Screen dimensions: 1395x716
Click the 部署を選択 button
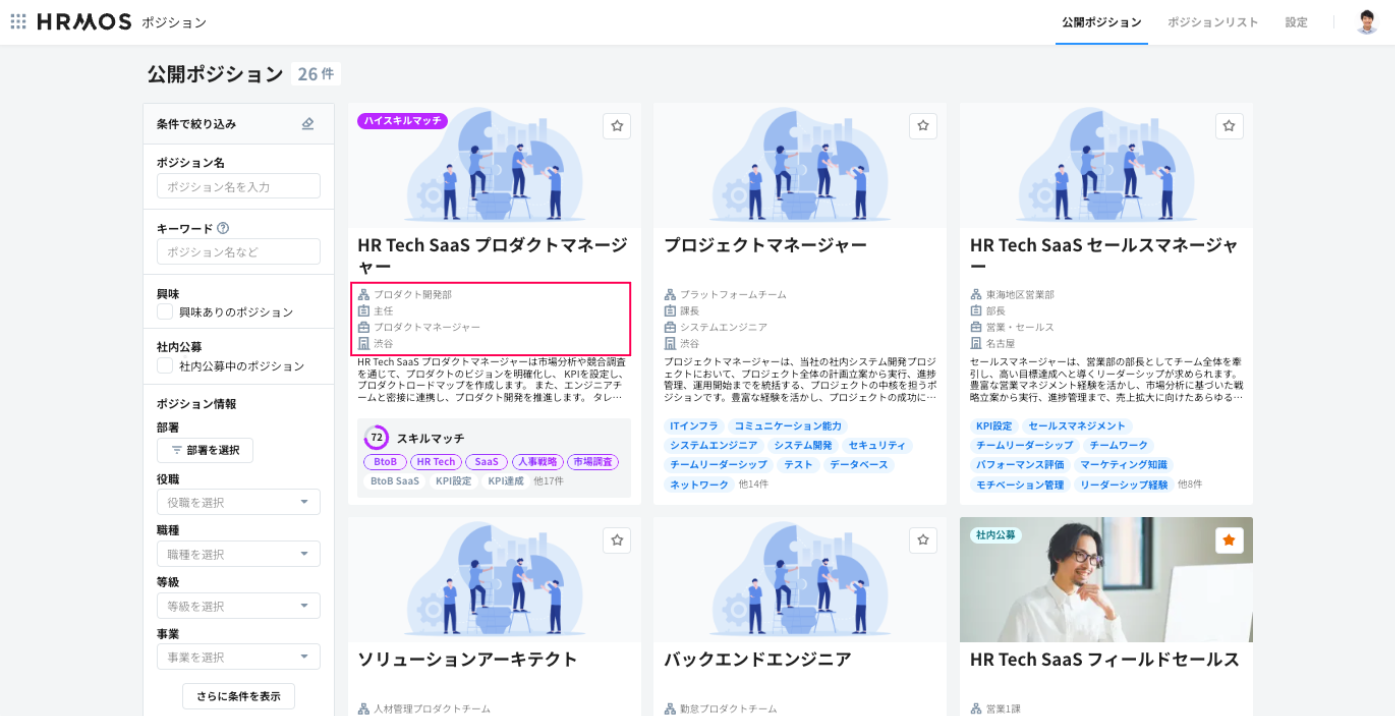[205, 450]
